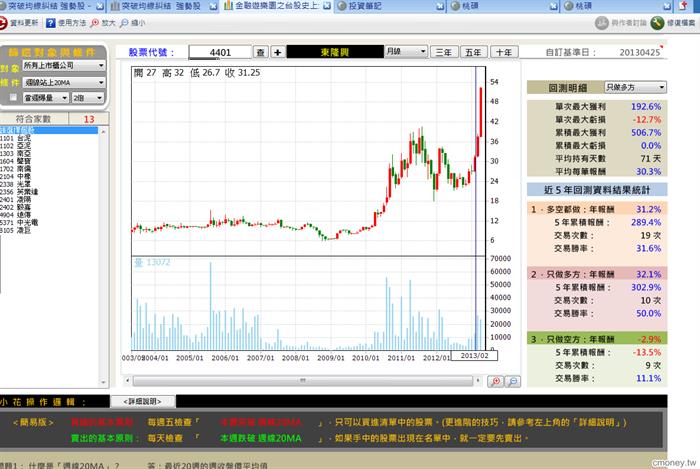Viewport: 700px width, 469px height.
Task: Click the -13.5% 5年累積報酬 value
Action: click(x=646, y=352)
